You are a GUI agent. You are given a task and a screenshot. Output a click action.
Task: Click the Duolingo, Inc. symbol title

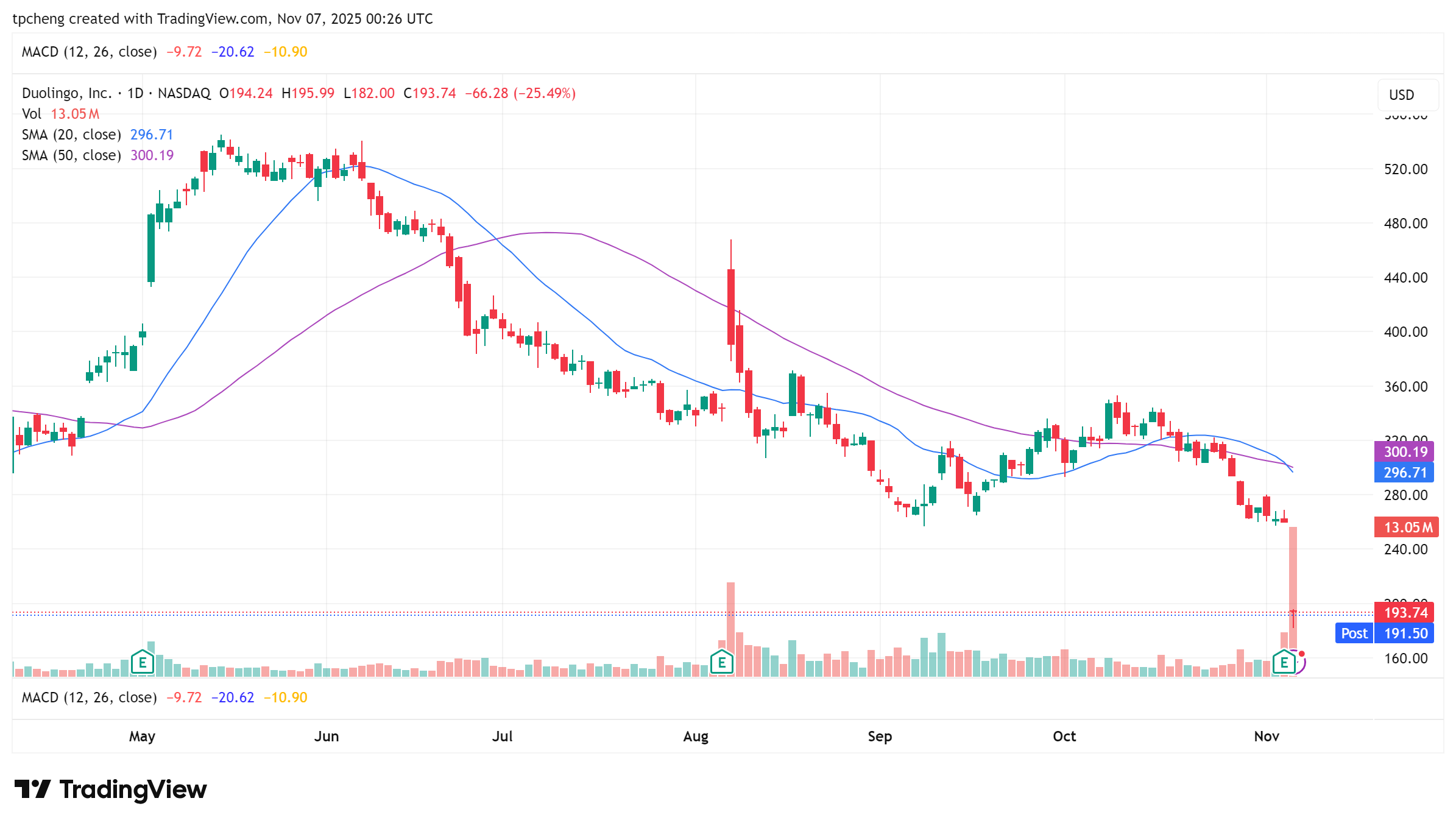[67, 93]
